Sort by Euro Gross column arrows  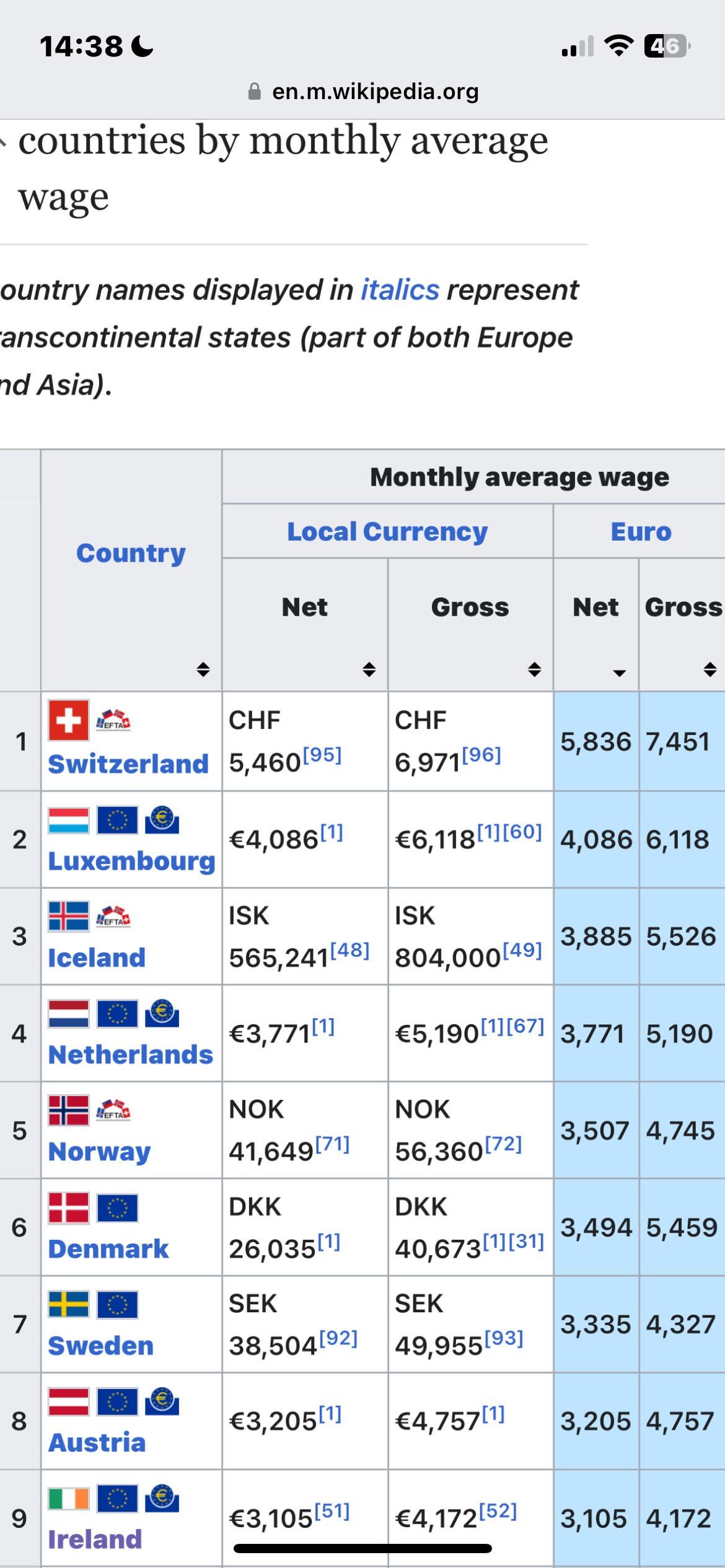click(710, 669)
